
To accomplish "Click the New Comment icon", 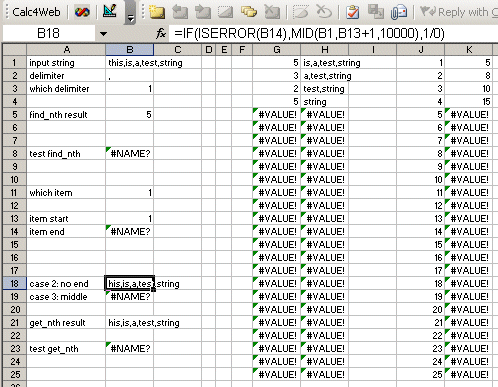I will pyautogui.click(x=157, y=12).
